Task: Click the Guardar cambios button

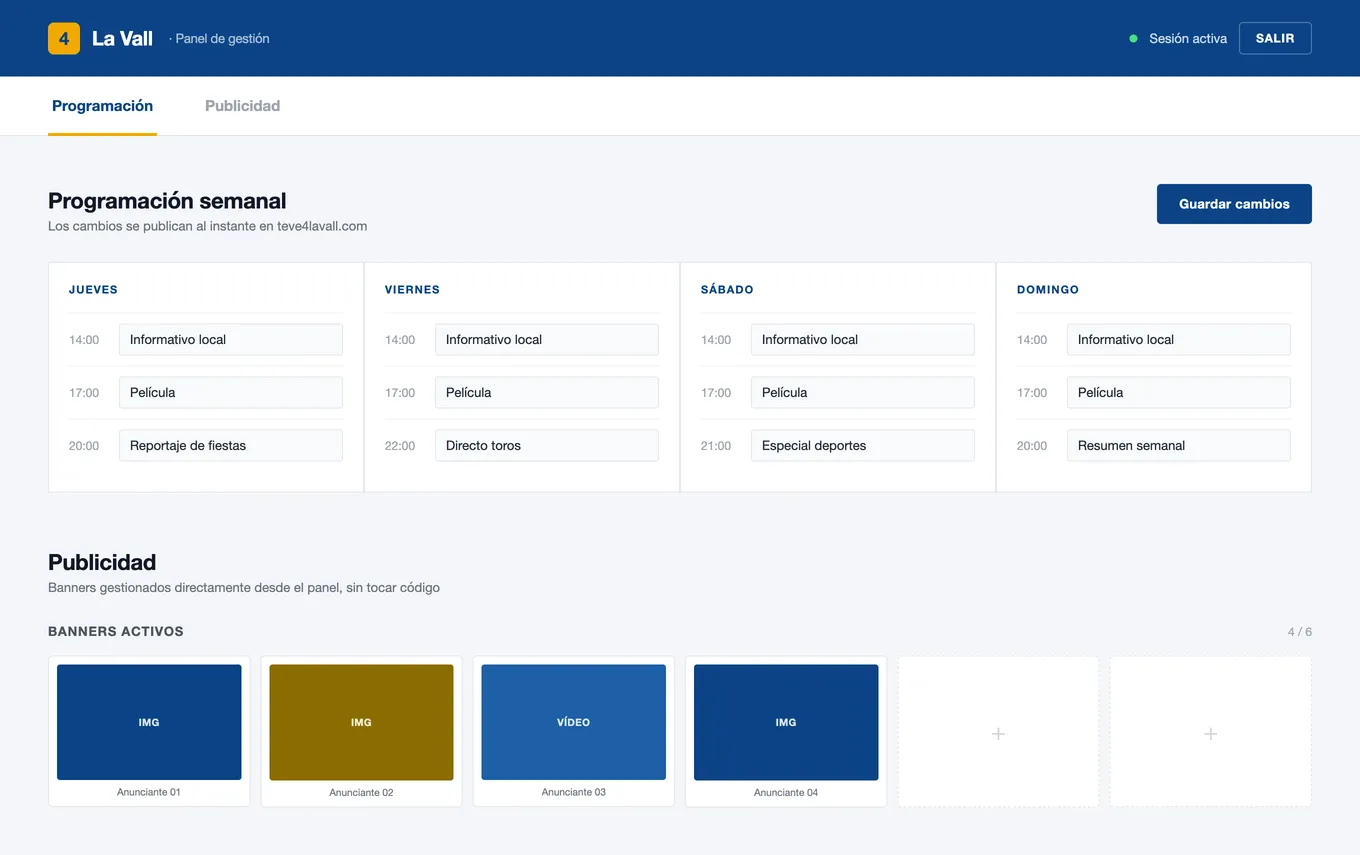Action: [1234, 204]
